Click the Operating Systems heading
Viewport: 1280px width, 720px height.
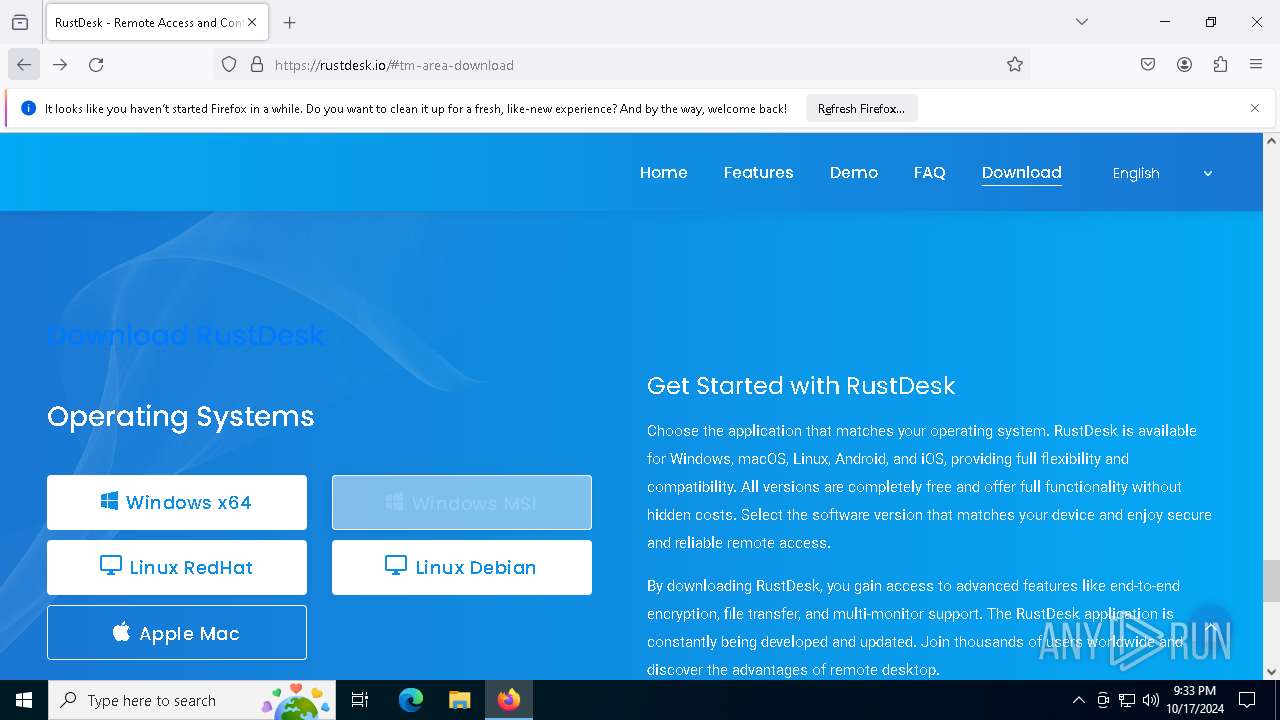point(181,416)
